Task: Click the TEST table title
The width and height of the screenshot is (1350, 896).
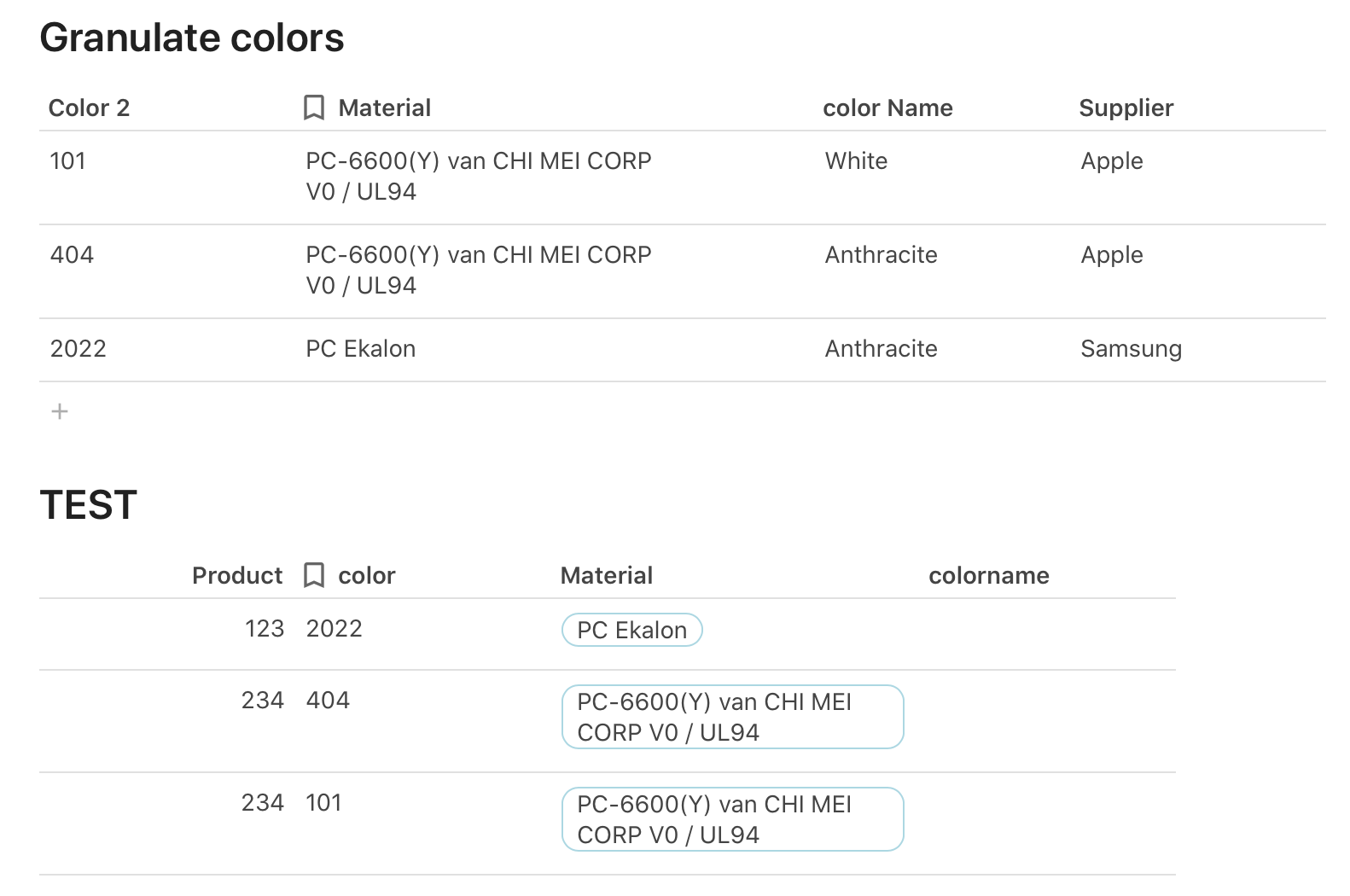Action: pos(89,505)
